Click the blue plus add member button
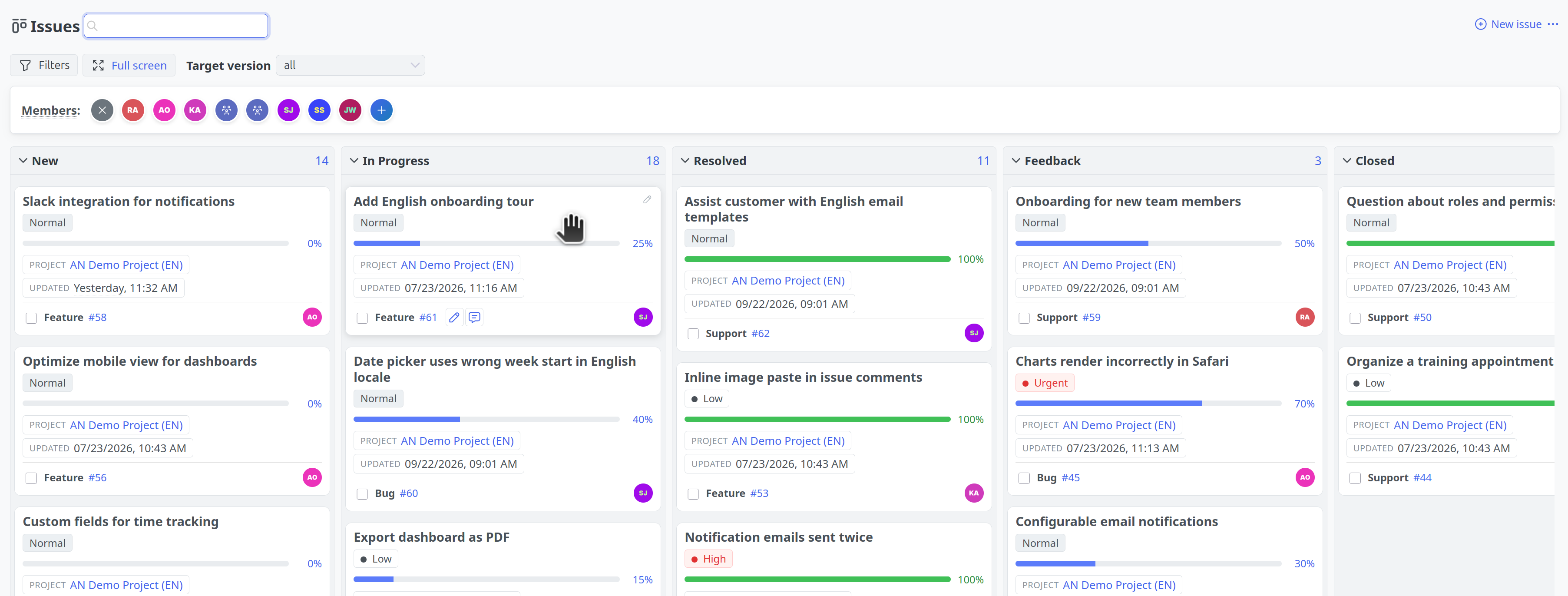Viewport: 1568px width, 596px height. 382,110
